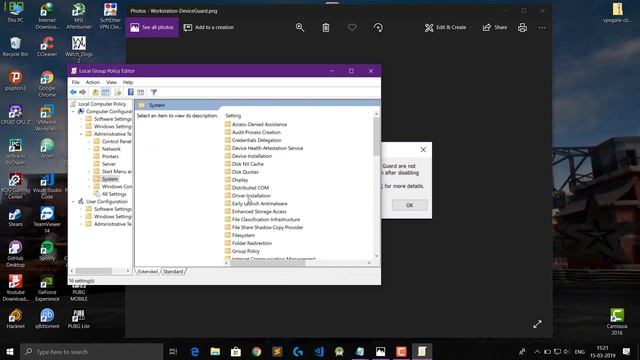Click the Export List toolbar icon
This screenshot has height=360, width=640.
[118, 92]
